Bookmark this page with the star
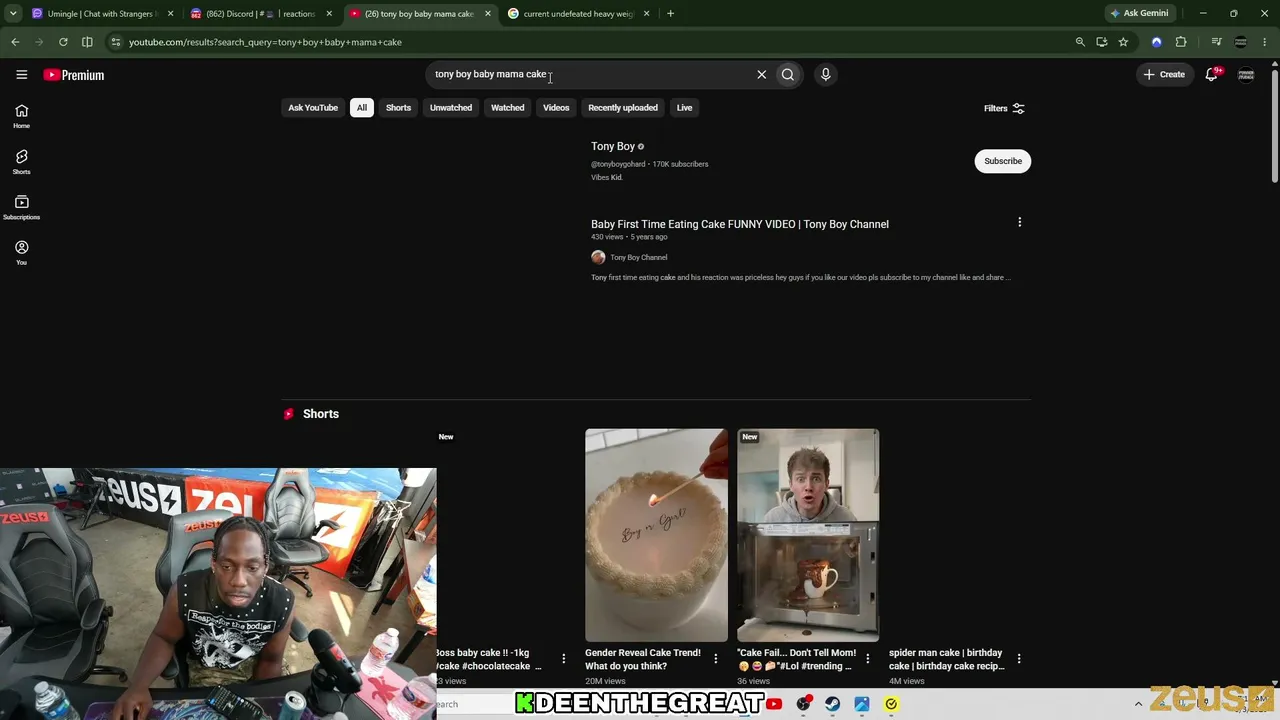 coord(1123,42)
